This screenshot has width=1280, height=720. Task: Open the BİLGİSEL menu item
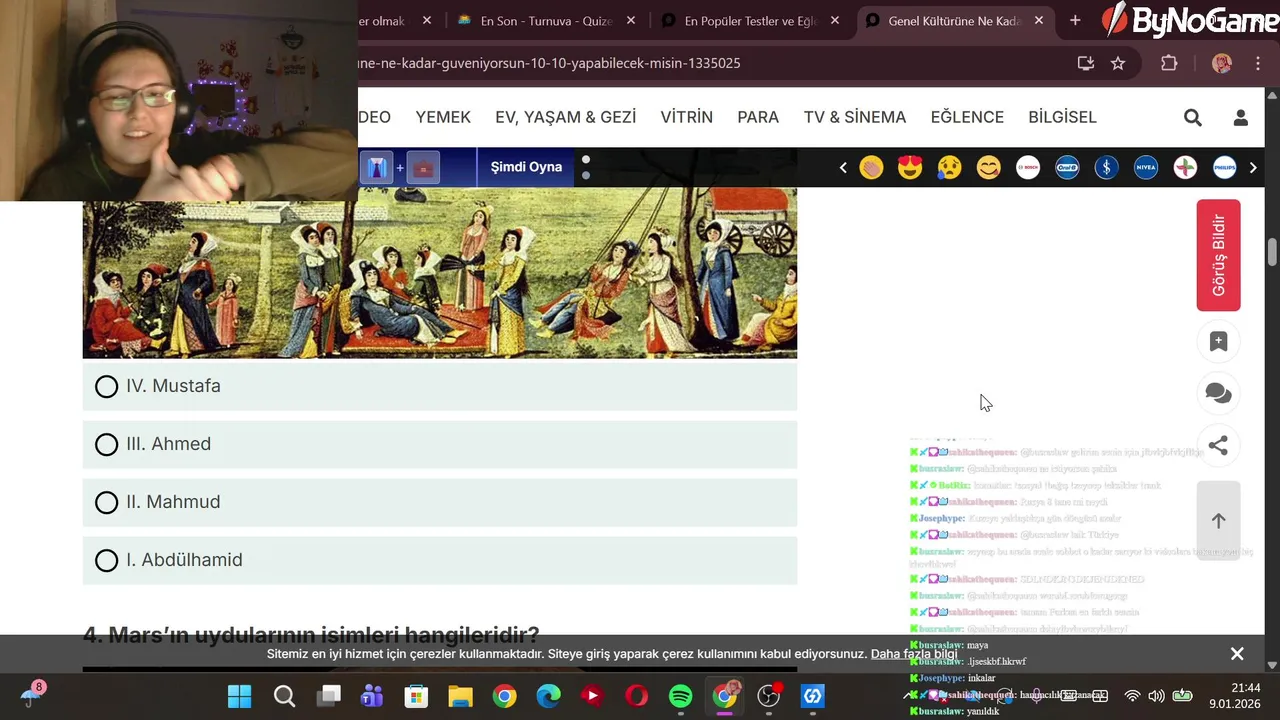point(1062,117)
